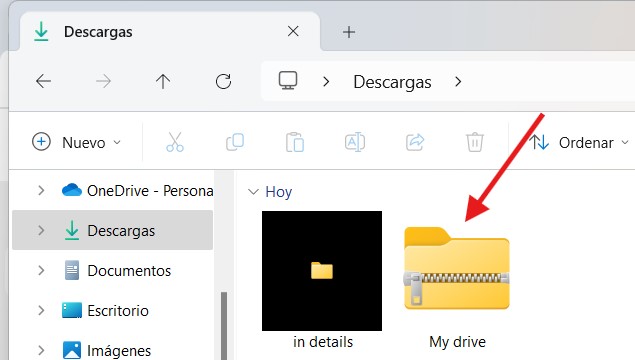Select the My drive zip folder

457,268
